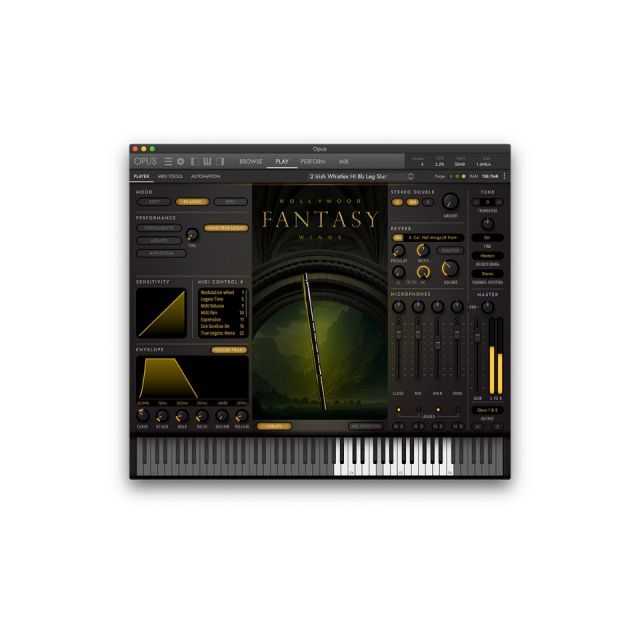Toggle the Release Trails button
Image resolution: width=640 pixels, height=640 pixels.
pos(229,350)
